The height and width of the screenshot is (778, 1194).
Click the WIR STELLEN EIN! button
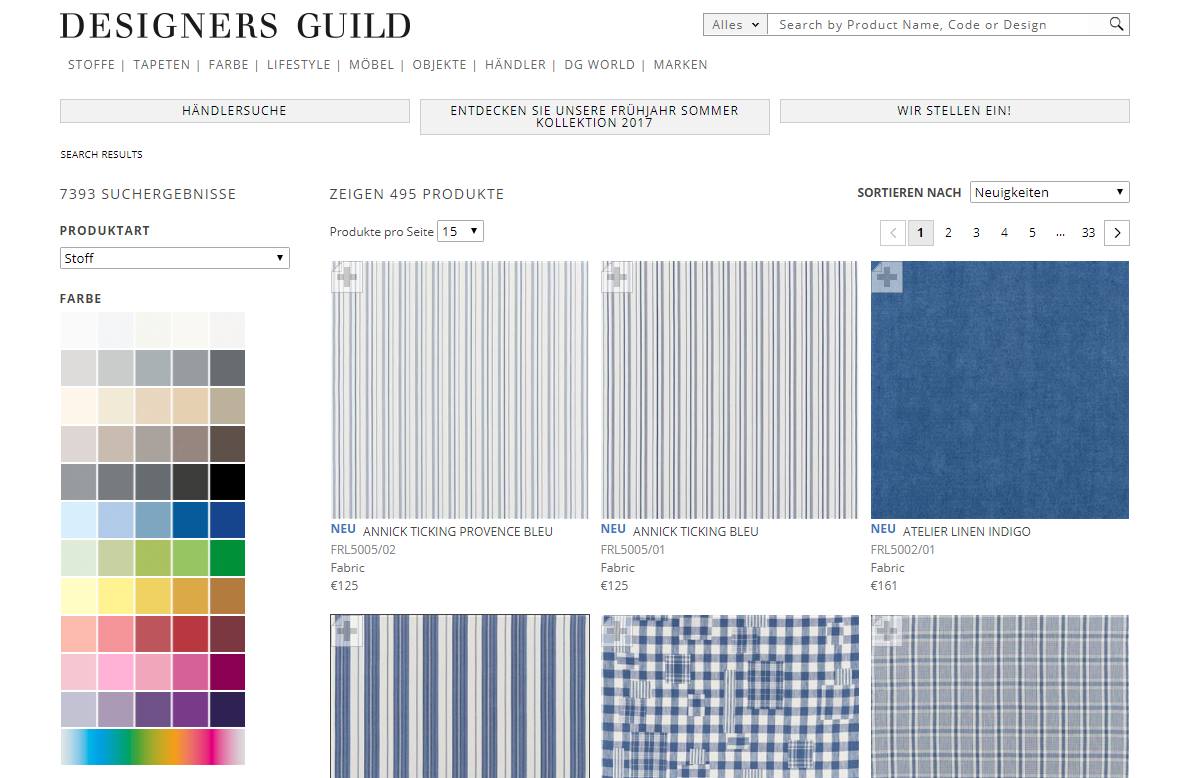click(954, 110)
